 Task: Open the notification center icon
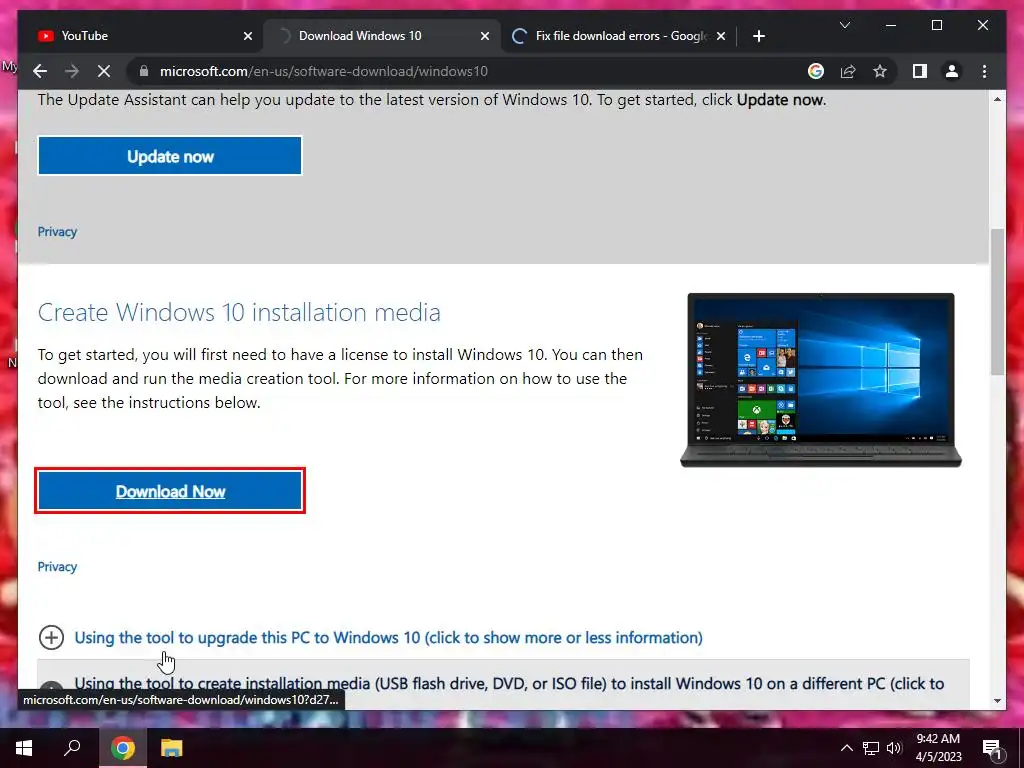pyautogui.click(x=992, y=748)
